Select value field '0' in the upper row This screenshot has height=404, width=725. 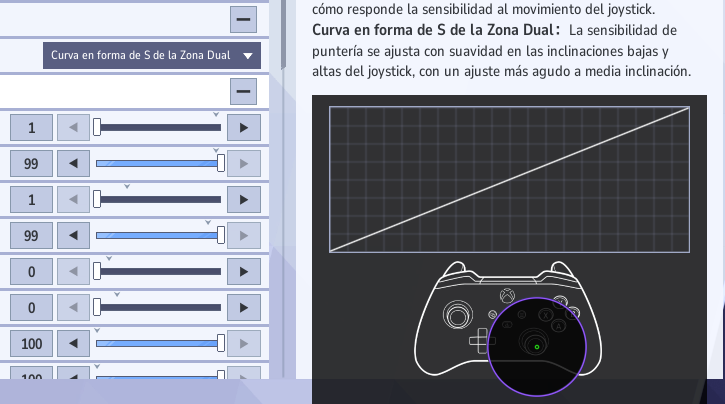click(31, 272)
